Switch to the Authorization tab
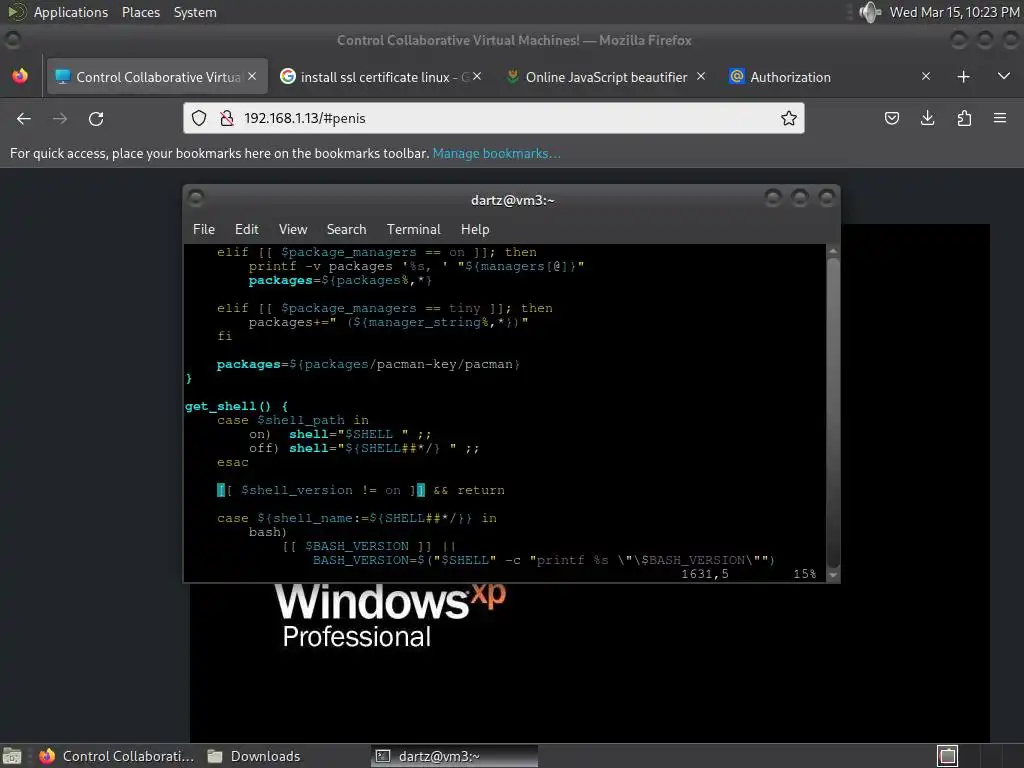Screen dimensions: 1024x768 829,77
